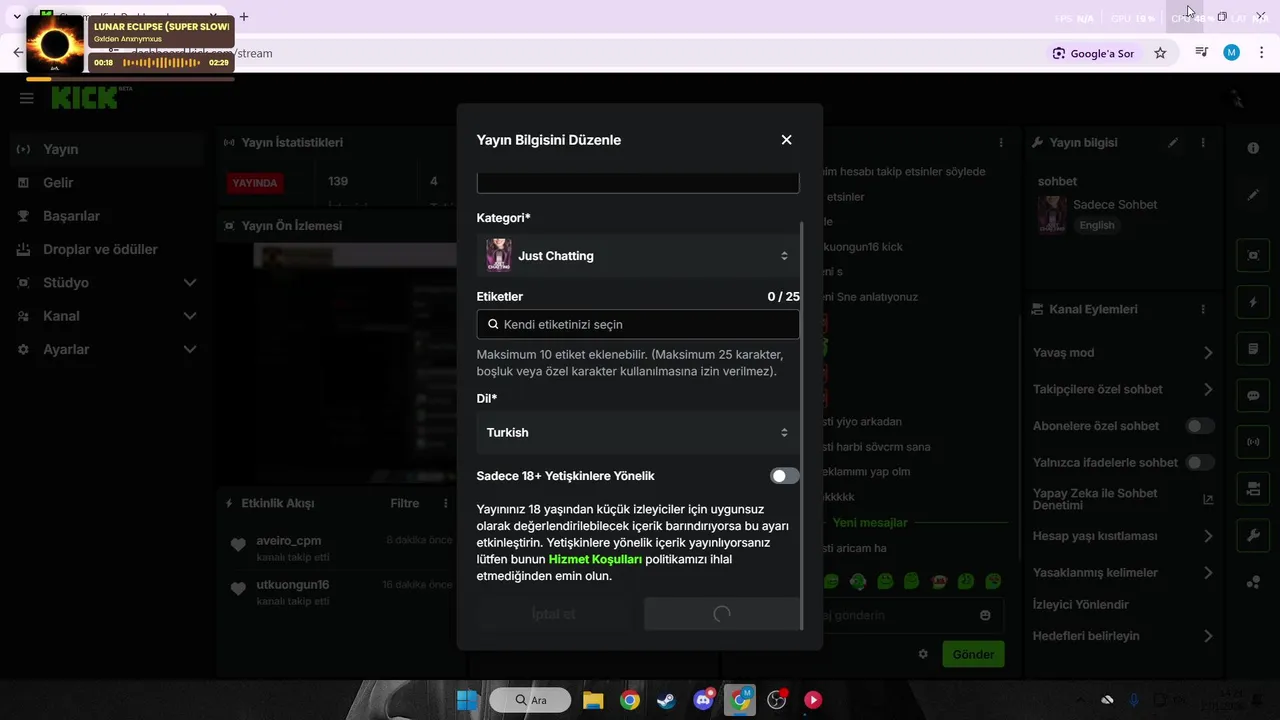
Task: Close the Yayın Bilgisini Düzenle dialog
Action: pos(786,140)
